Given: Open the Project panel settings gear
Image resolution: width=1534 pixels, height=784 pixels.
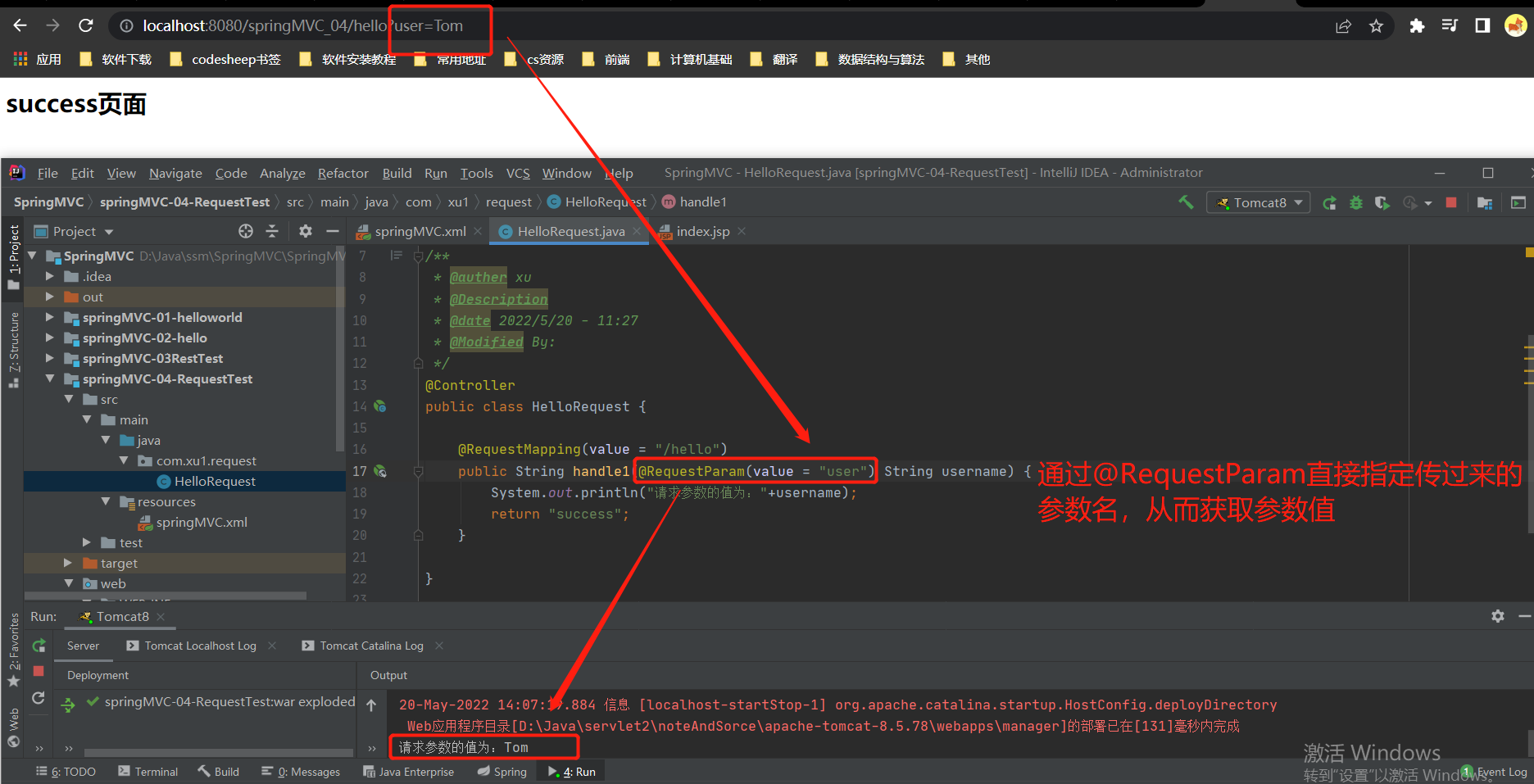Looking at the screenshot, I should (306, 231).
